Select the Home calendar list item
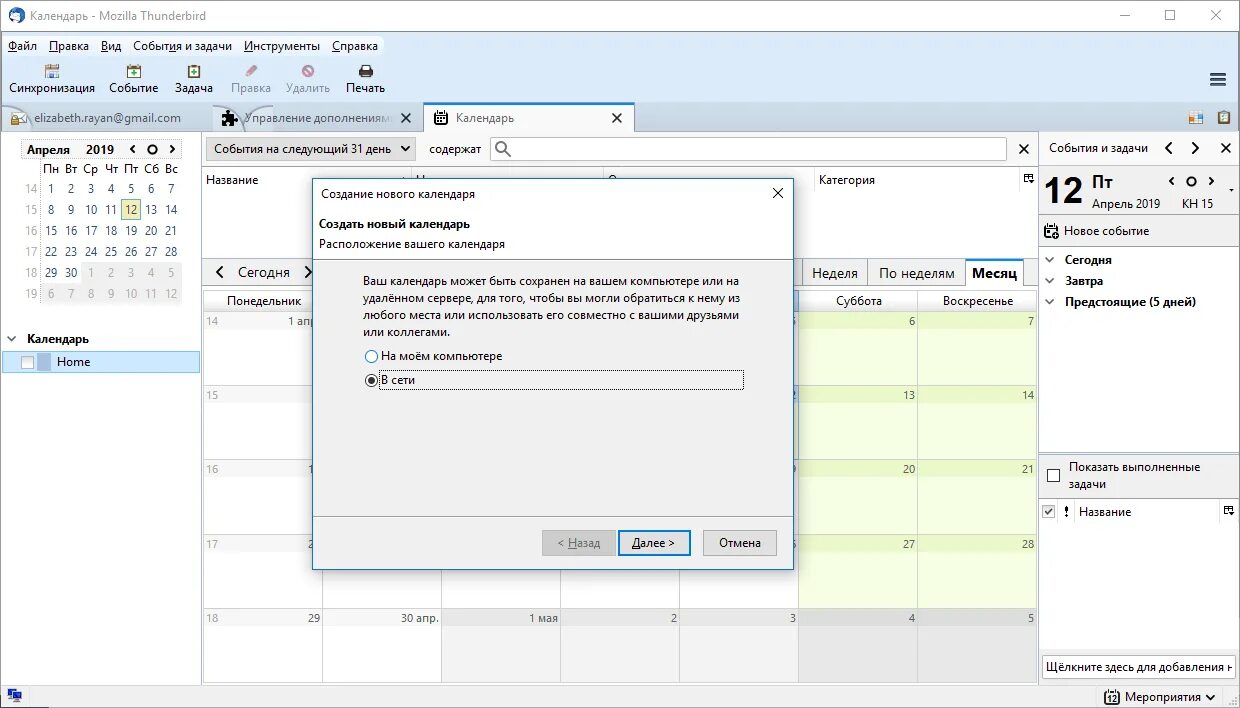The width and height of the screenshot is (1240, 708). tap(100, 362)
